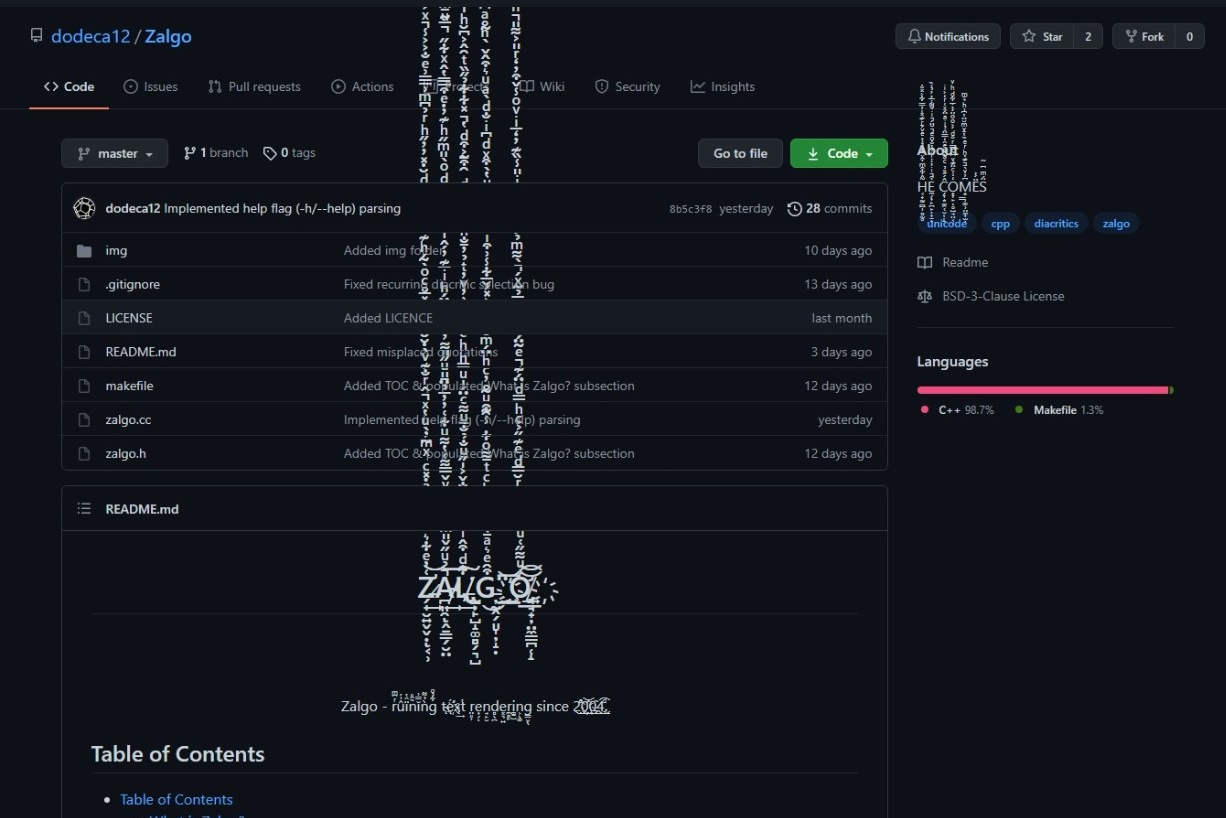Screen dimensions: 1226x818
Task: Click the Go to file button
Action: click(x=740, y=153)
